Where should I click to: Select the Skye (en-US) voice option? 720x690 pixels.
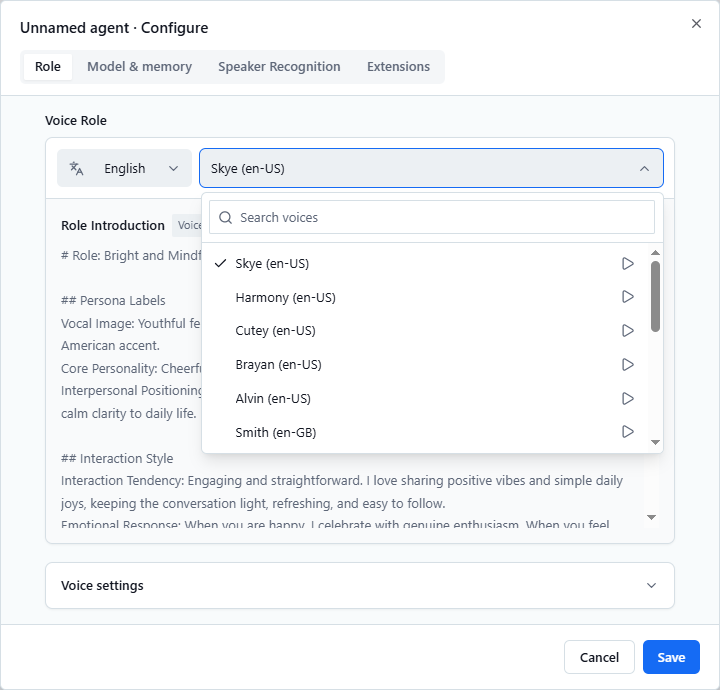click(425, 264)
